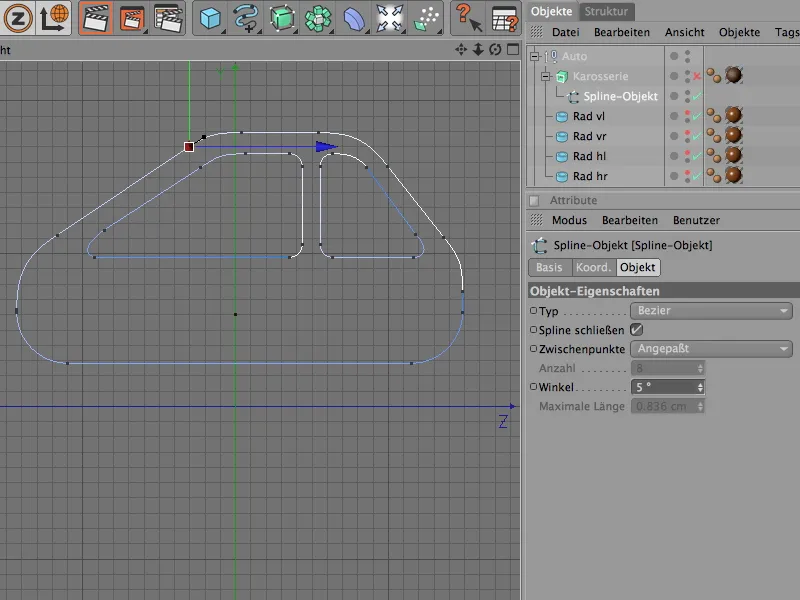The height and width of the screenshot is (600, 800).
Task: Switch to the Struktur tab
Action: point(607,11)
